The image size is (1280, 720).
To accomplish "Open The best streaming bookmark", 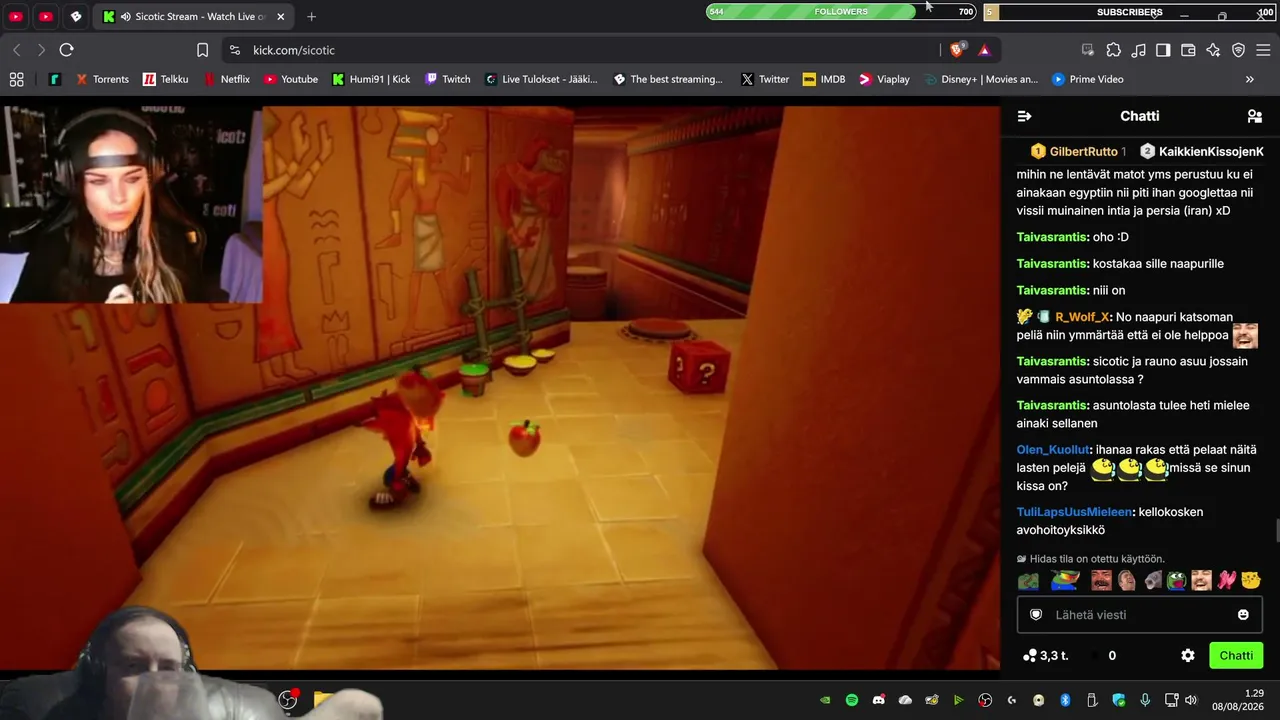I will 667,79.
